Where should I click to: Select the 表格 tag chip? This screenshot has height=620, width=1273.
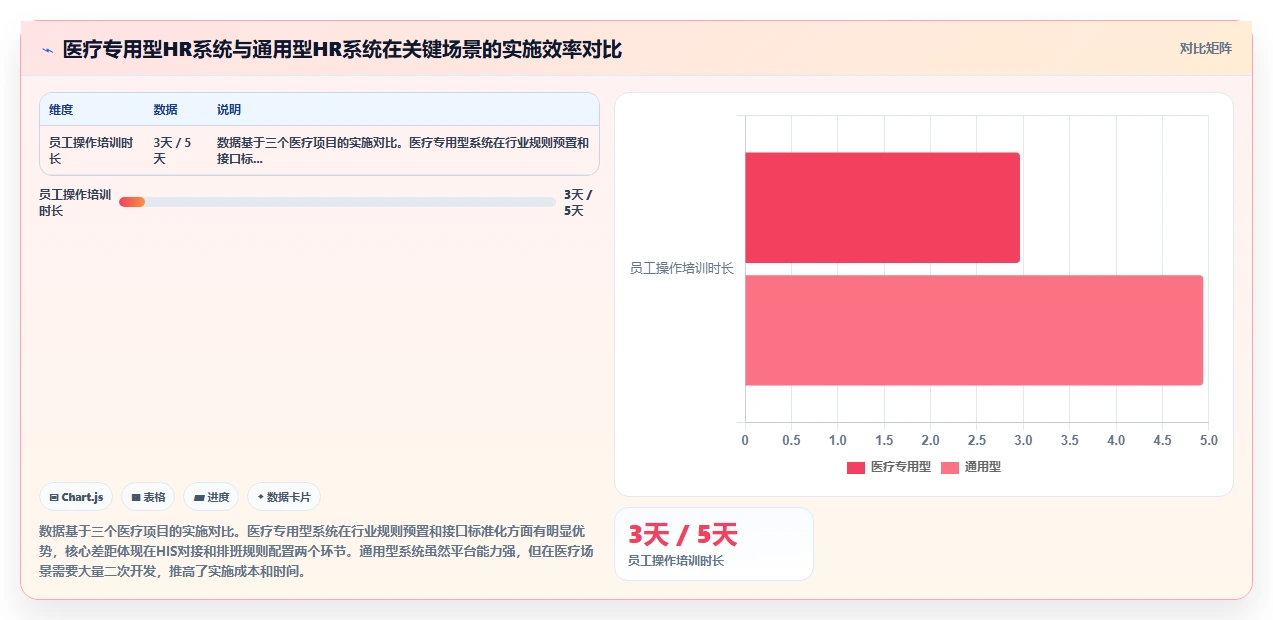[x=148, y=497]
